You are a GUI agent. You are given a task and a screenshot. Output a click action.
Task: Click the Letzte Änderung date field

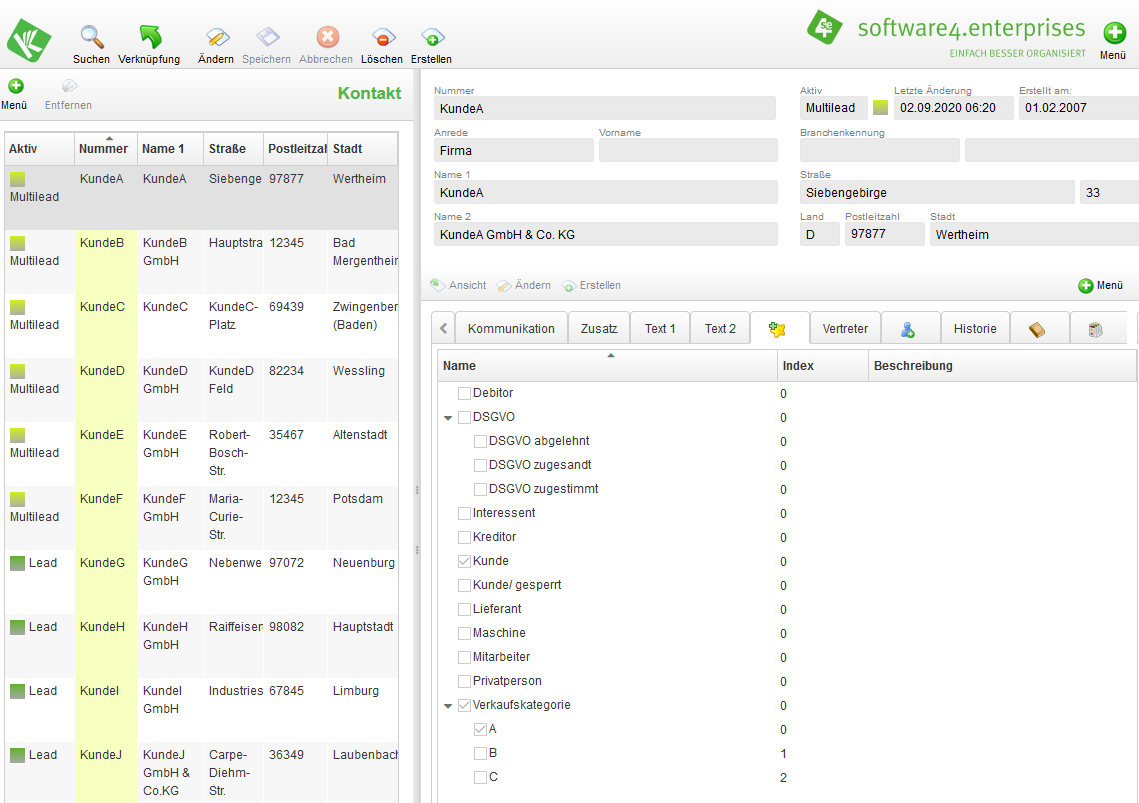953,108
